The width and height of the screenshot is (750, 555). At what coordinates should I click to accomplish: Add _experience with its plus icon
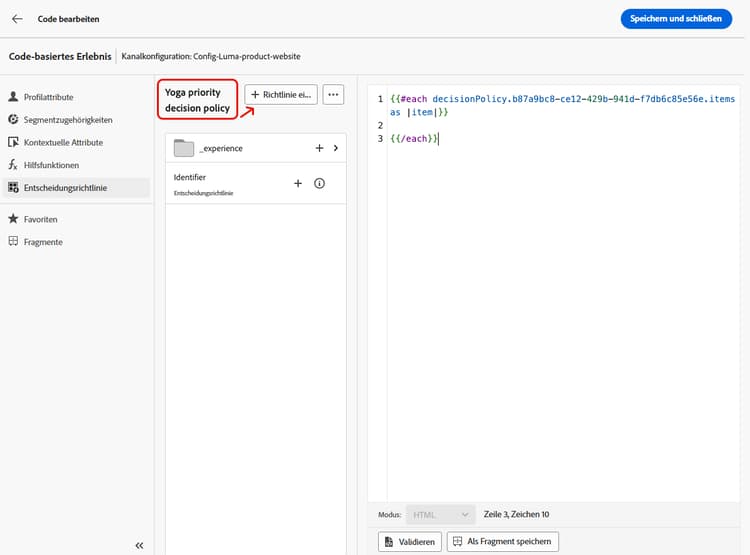point(320,148)
